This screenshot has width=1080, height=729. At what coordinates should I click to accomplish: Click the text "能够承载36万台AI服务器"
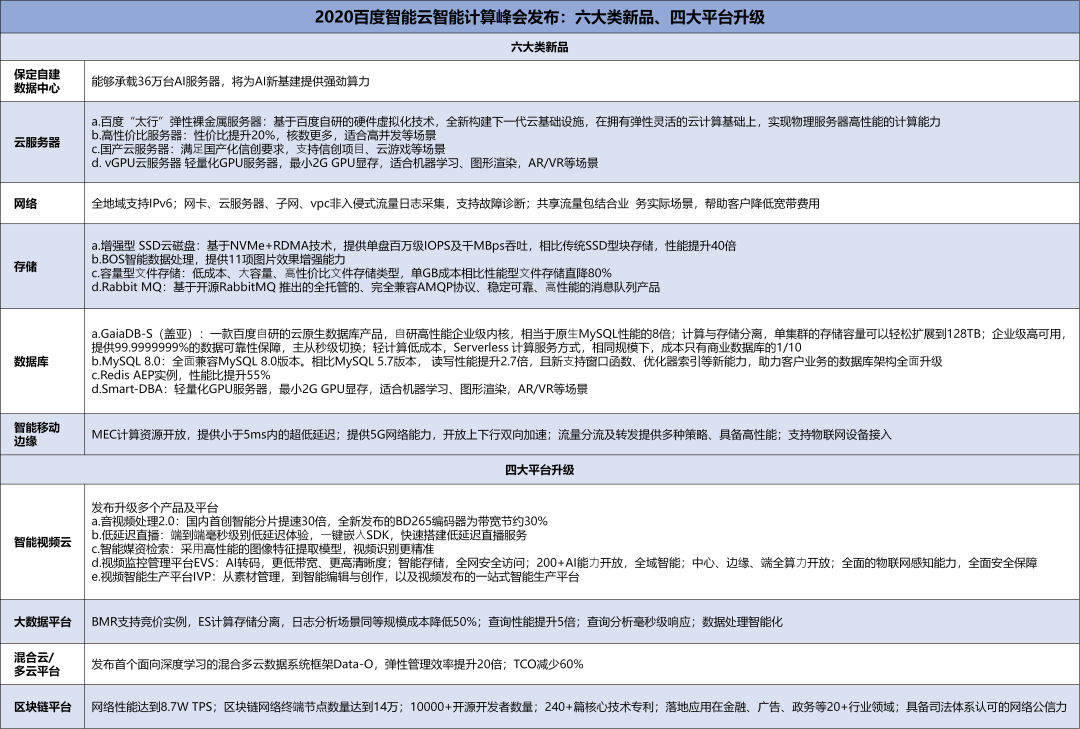(156, 81)
